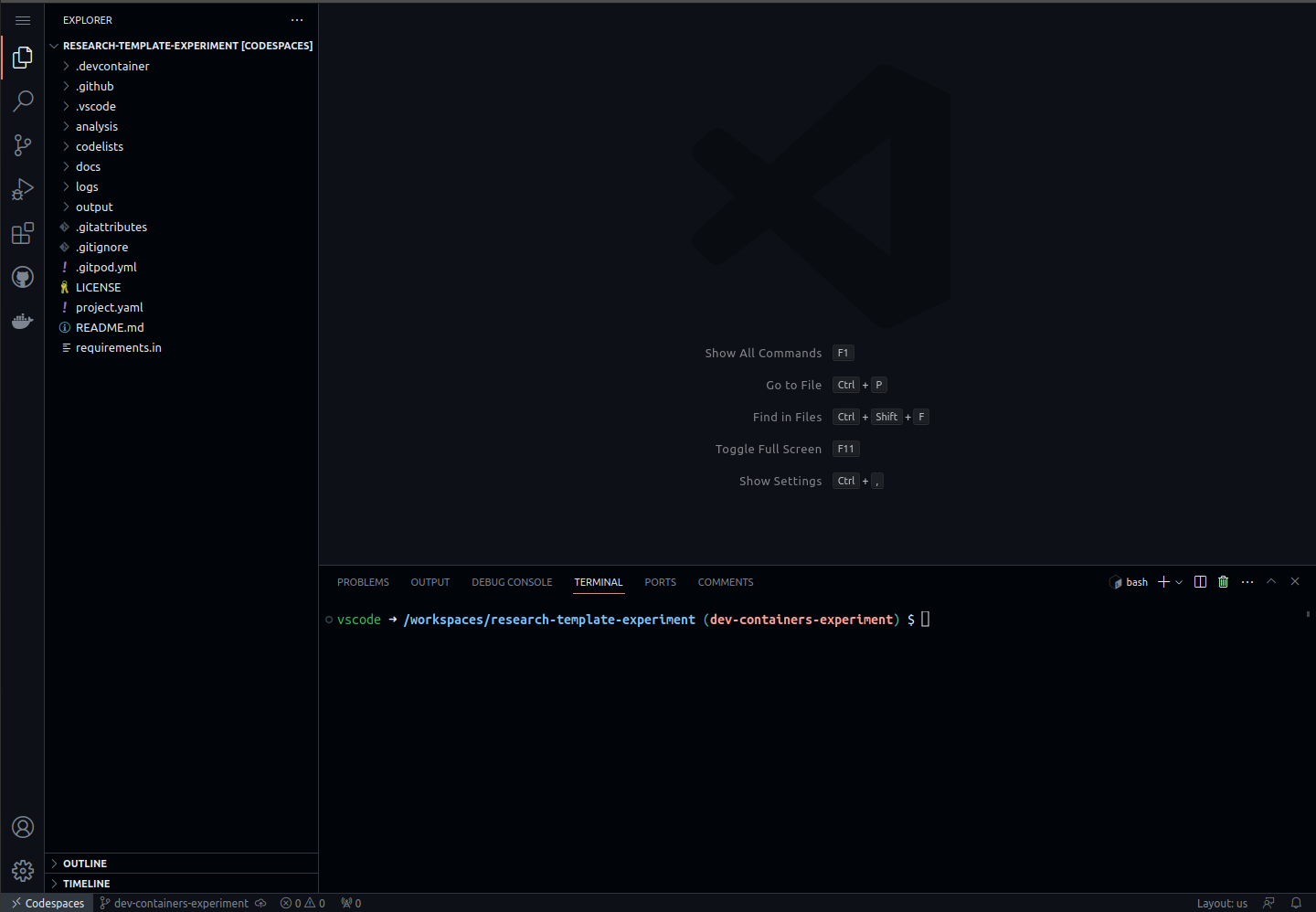Expand the analysis folder

(x=181, y=126)
